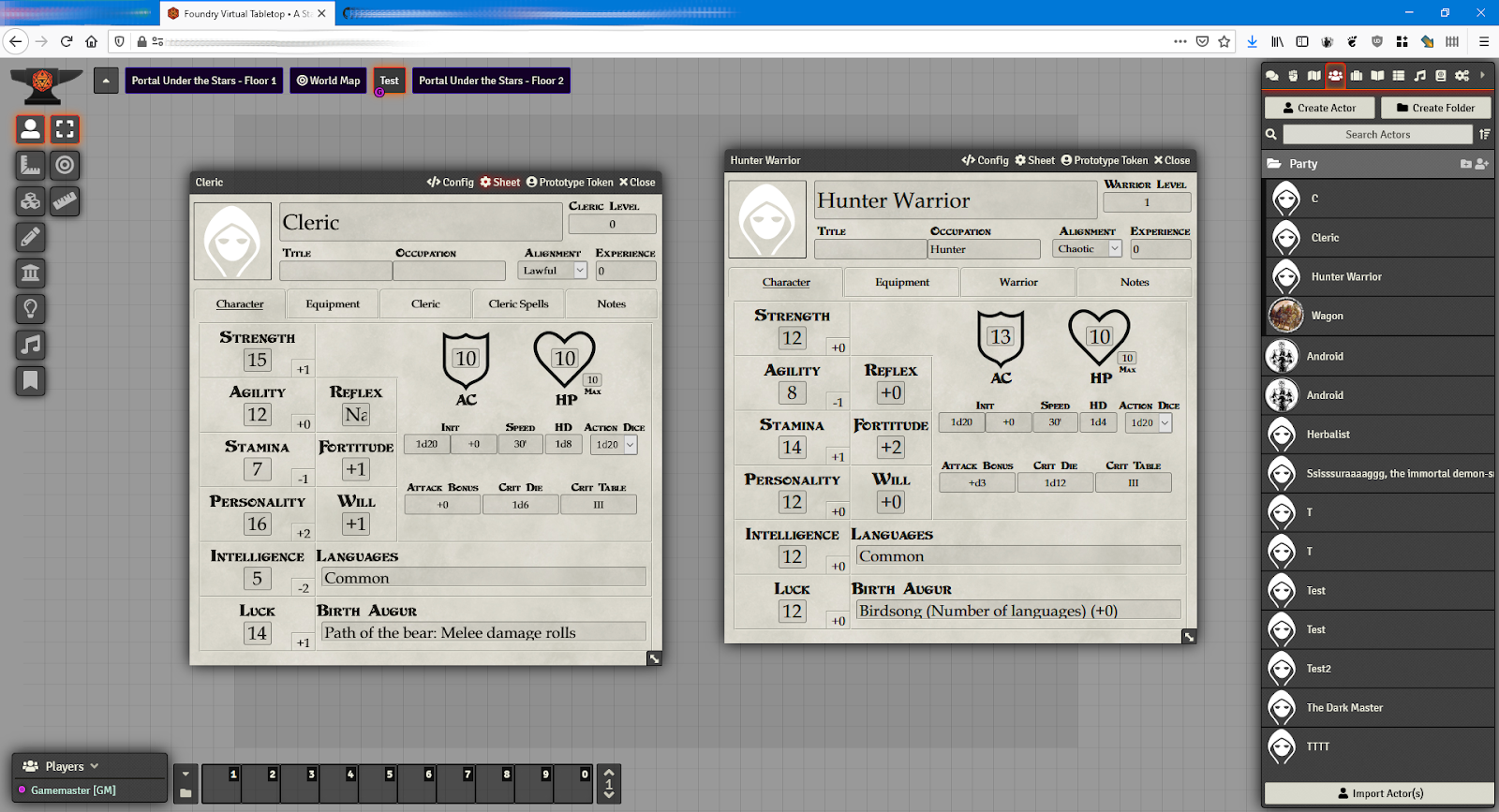Open the Chat Log sidebar tab
Screen dimensions: 1499x812
[1272, 76]
